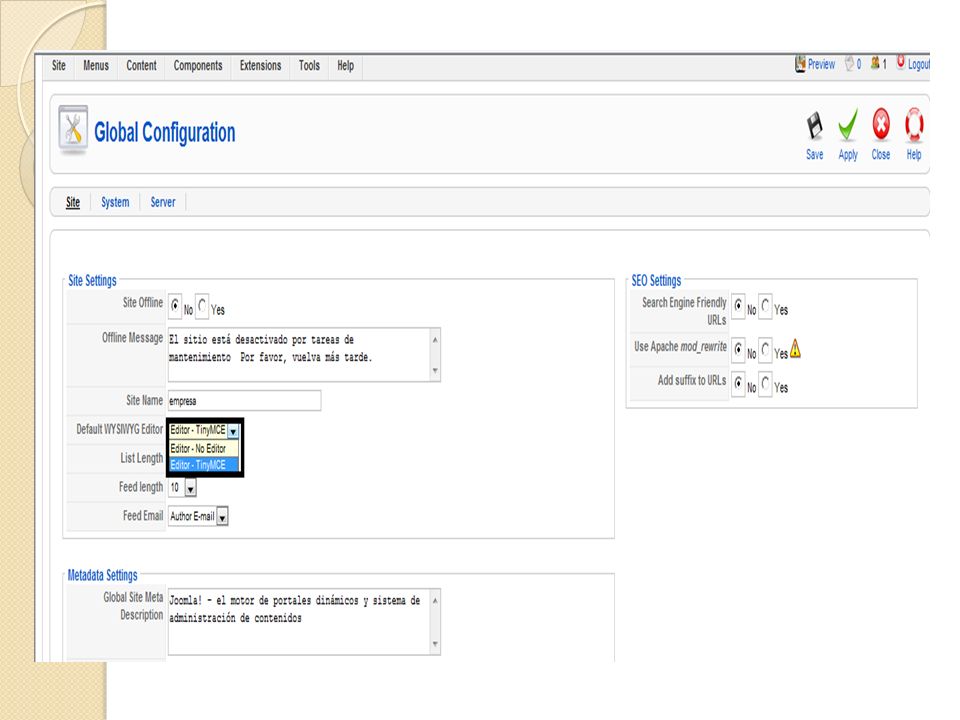Click the Logout link text
The width and height of the screenshot is (960, 720).
[918, 64]
